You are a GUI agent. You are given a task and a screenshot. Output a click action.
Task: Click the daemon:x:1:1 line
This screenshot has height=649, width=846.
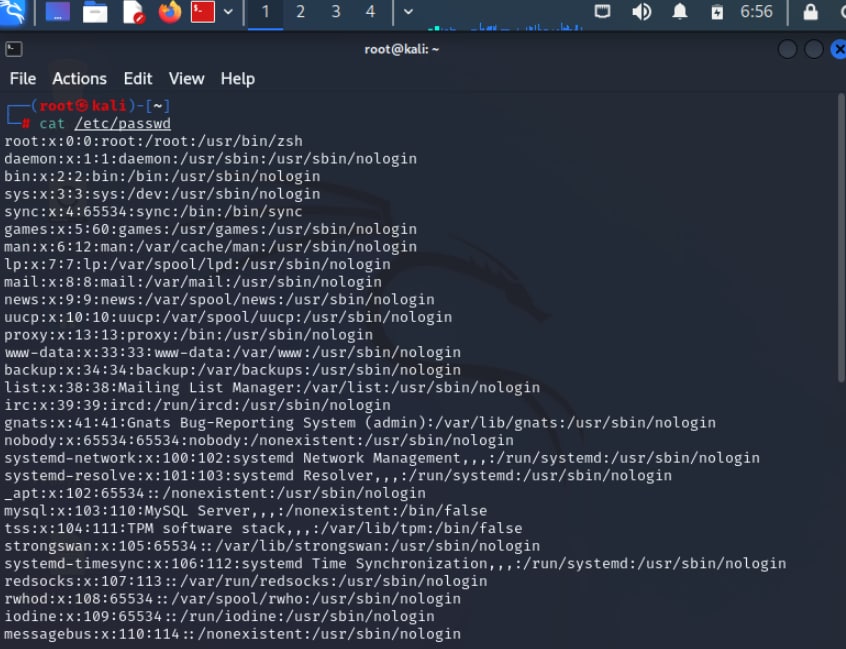pos(210,159)
